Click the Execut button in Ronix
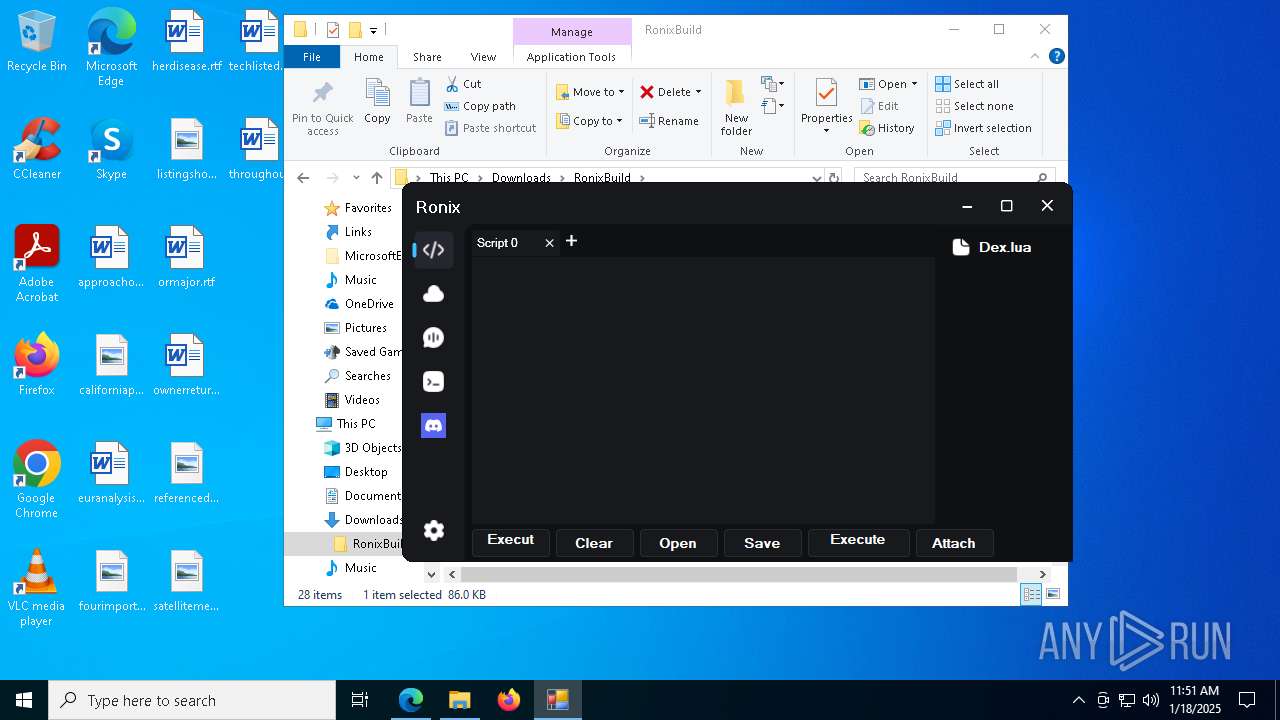This screenshot has width=1280, height=720. point(511,543)
